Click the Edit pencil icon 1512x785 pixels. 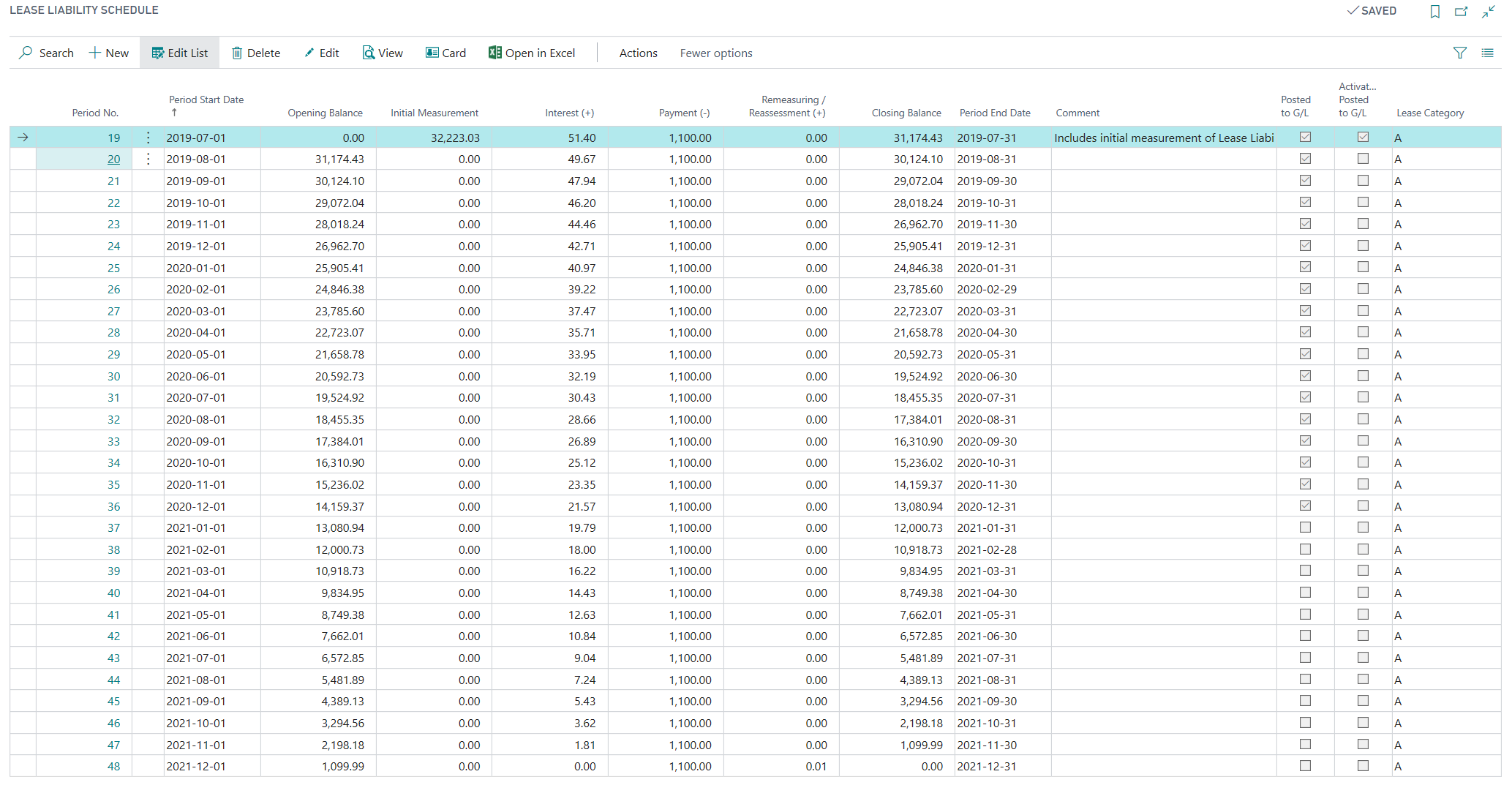(309, 53)
